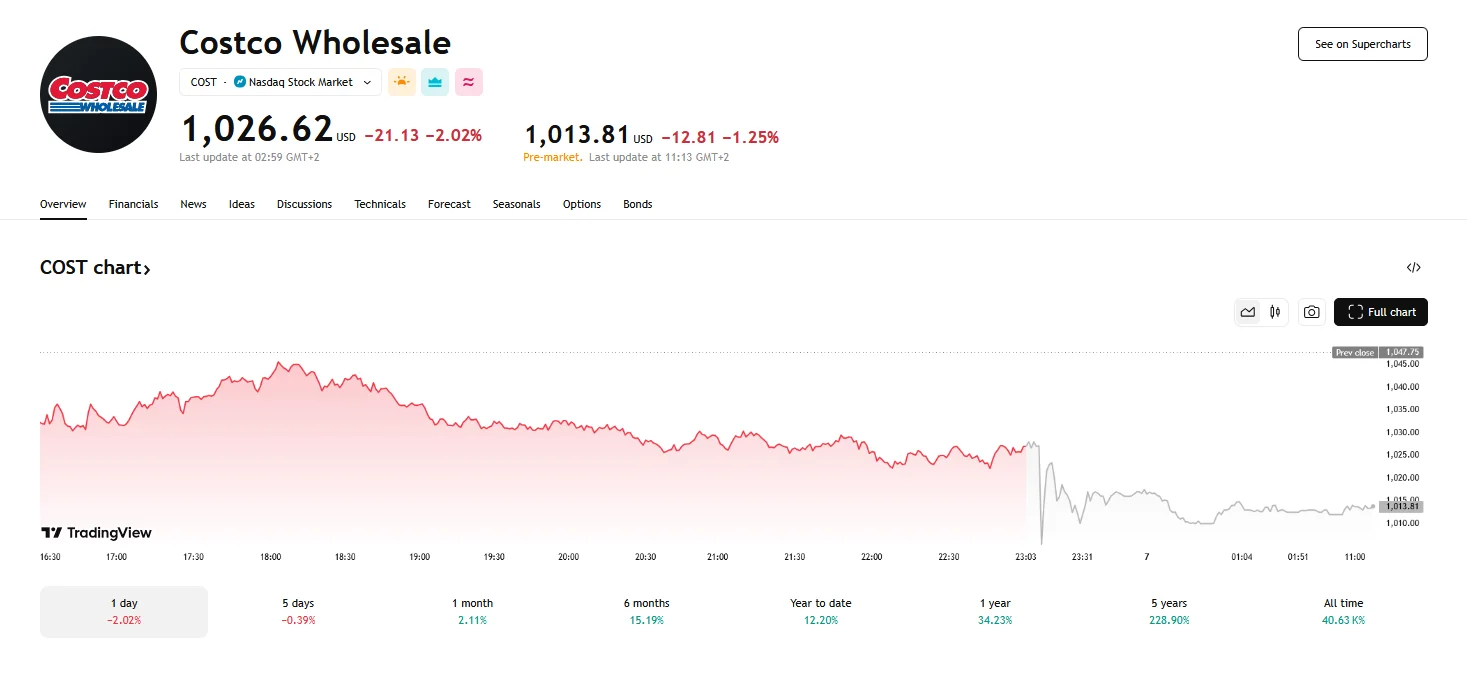Open Full chart view
This screenshot has width=1467, height=673.
coord(1381,311)
